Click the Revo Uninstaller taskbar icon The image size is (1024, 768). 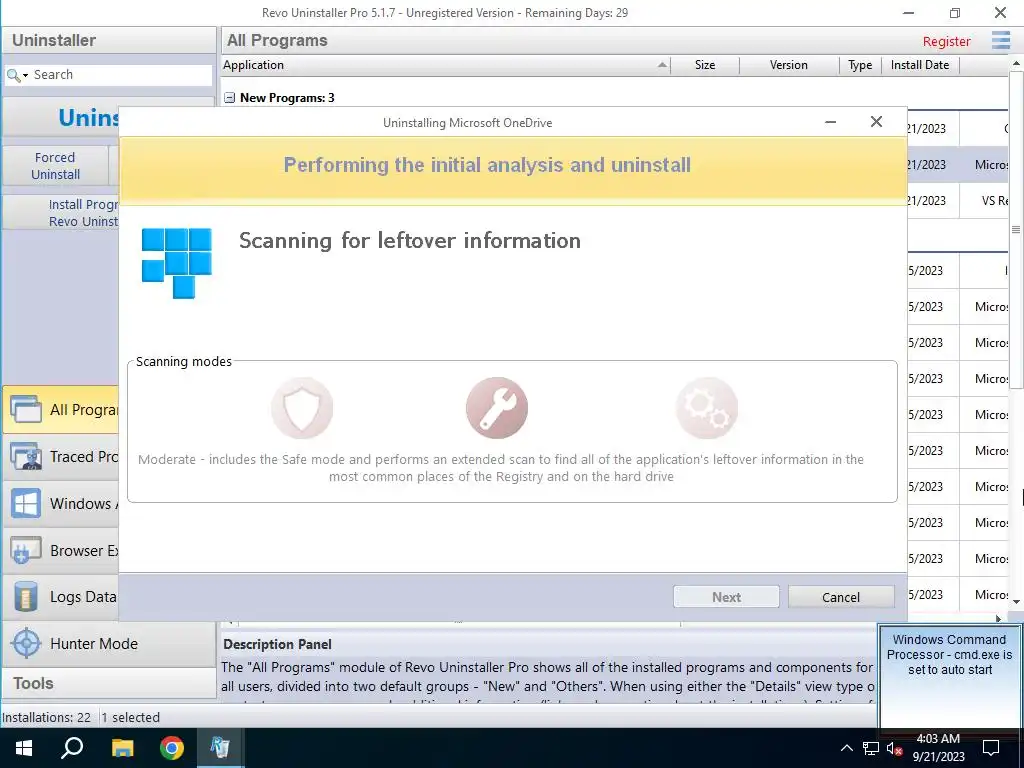tap(220, 748)
